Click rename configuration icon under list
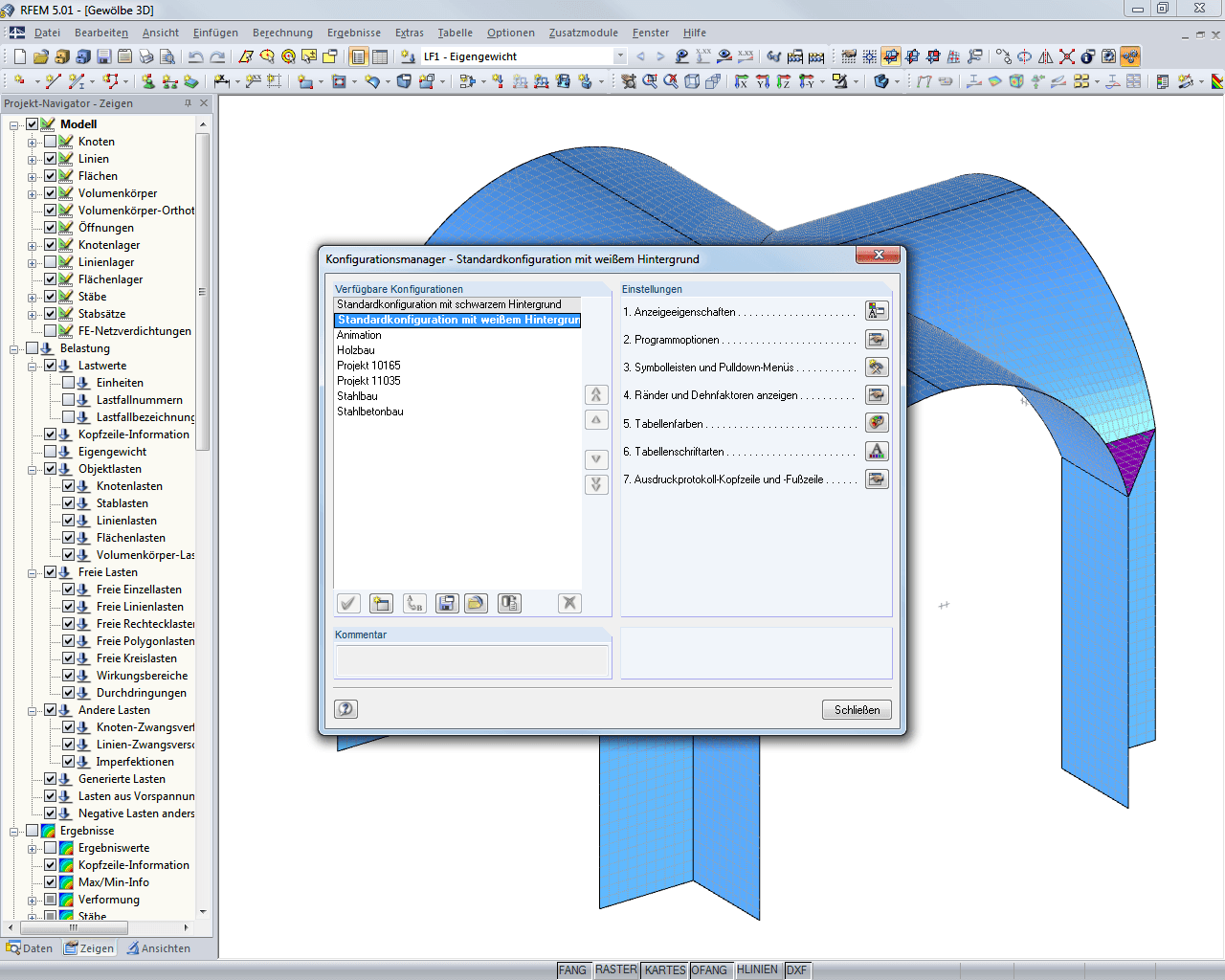The image size is (1225, 980). [414, 603]
